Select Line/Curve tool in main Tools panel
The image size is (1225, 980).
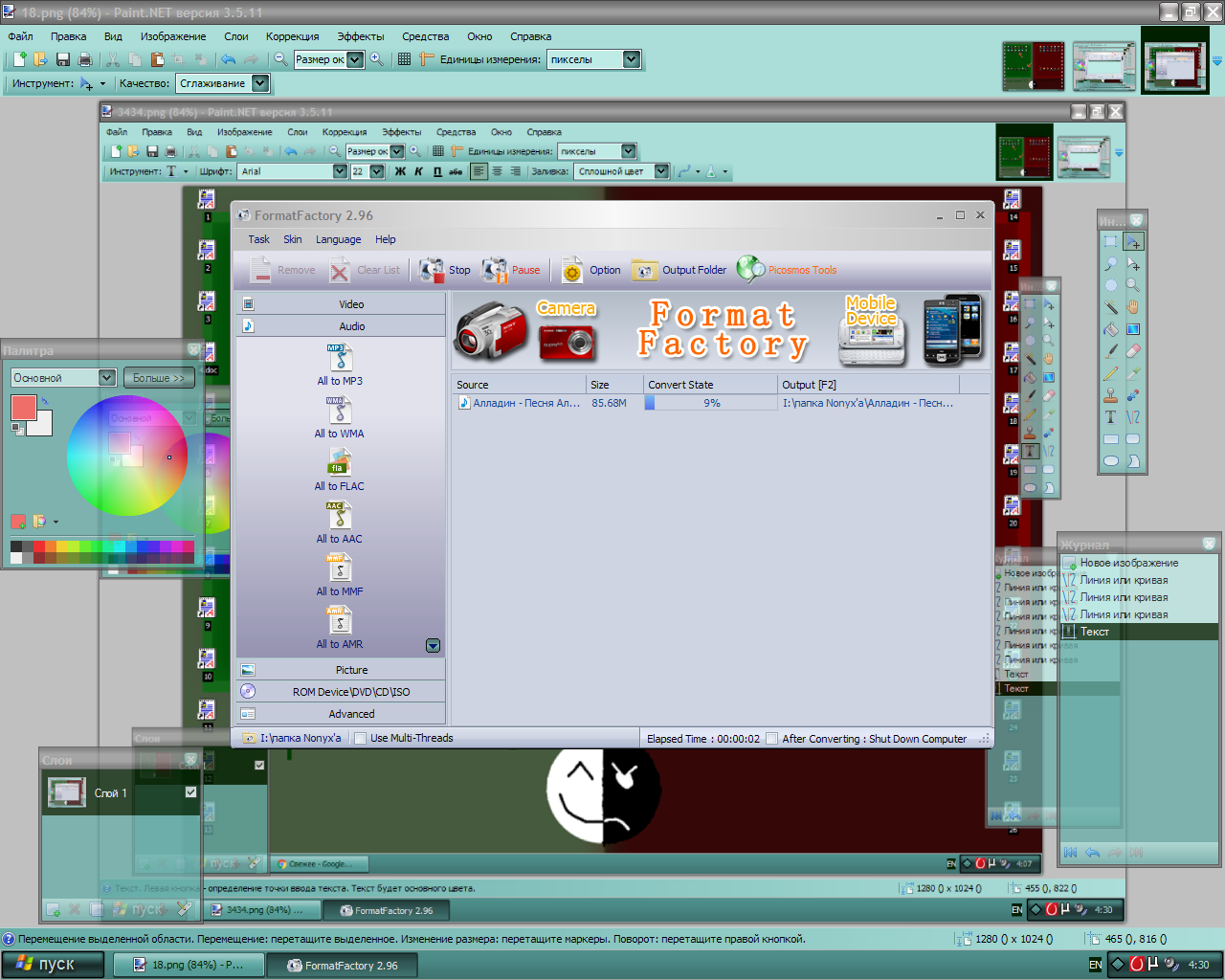1133,417
